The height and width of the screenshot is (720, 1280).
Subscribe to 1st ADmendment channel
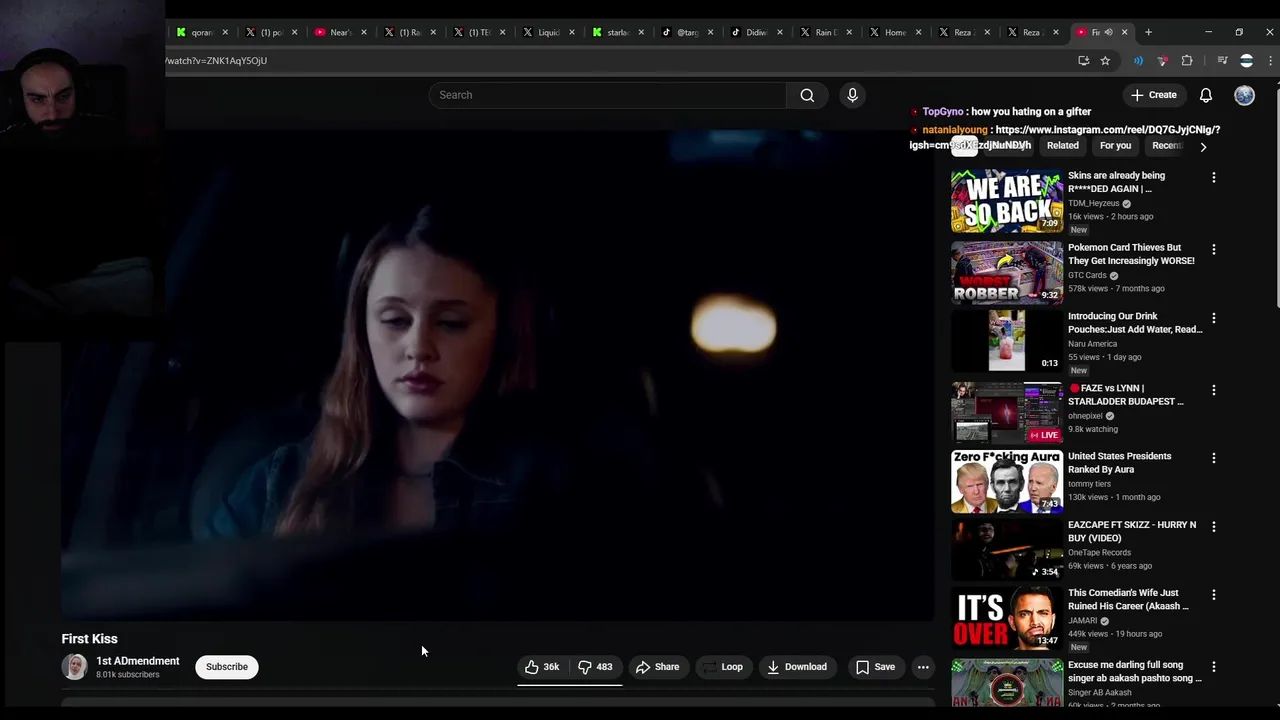click(227, 667)
